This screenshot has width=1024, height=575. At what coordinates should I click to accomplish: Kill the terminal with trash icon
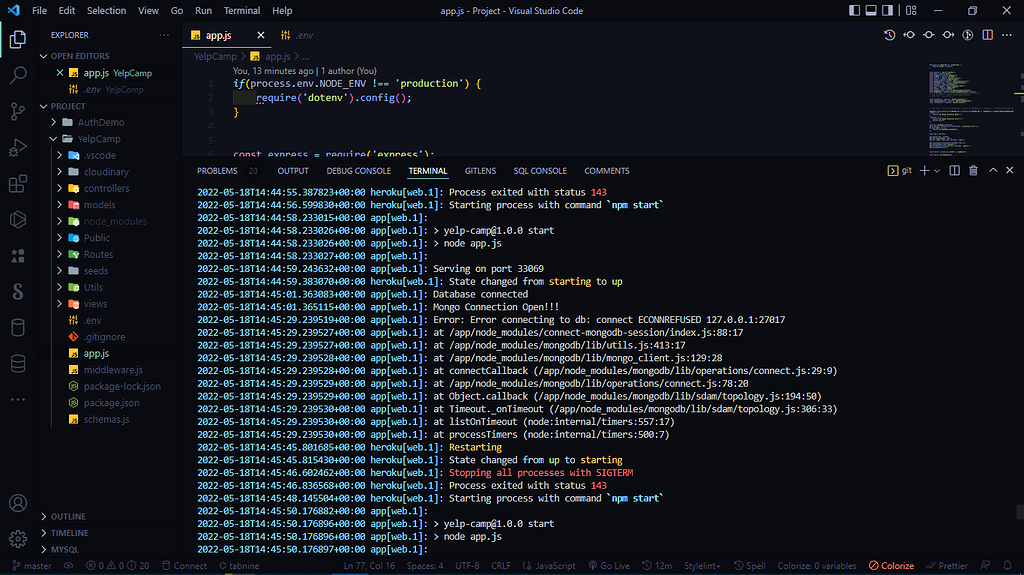click(973, 171)
